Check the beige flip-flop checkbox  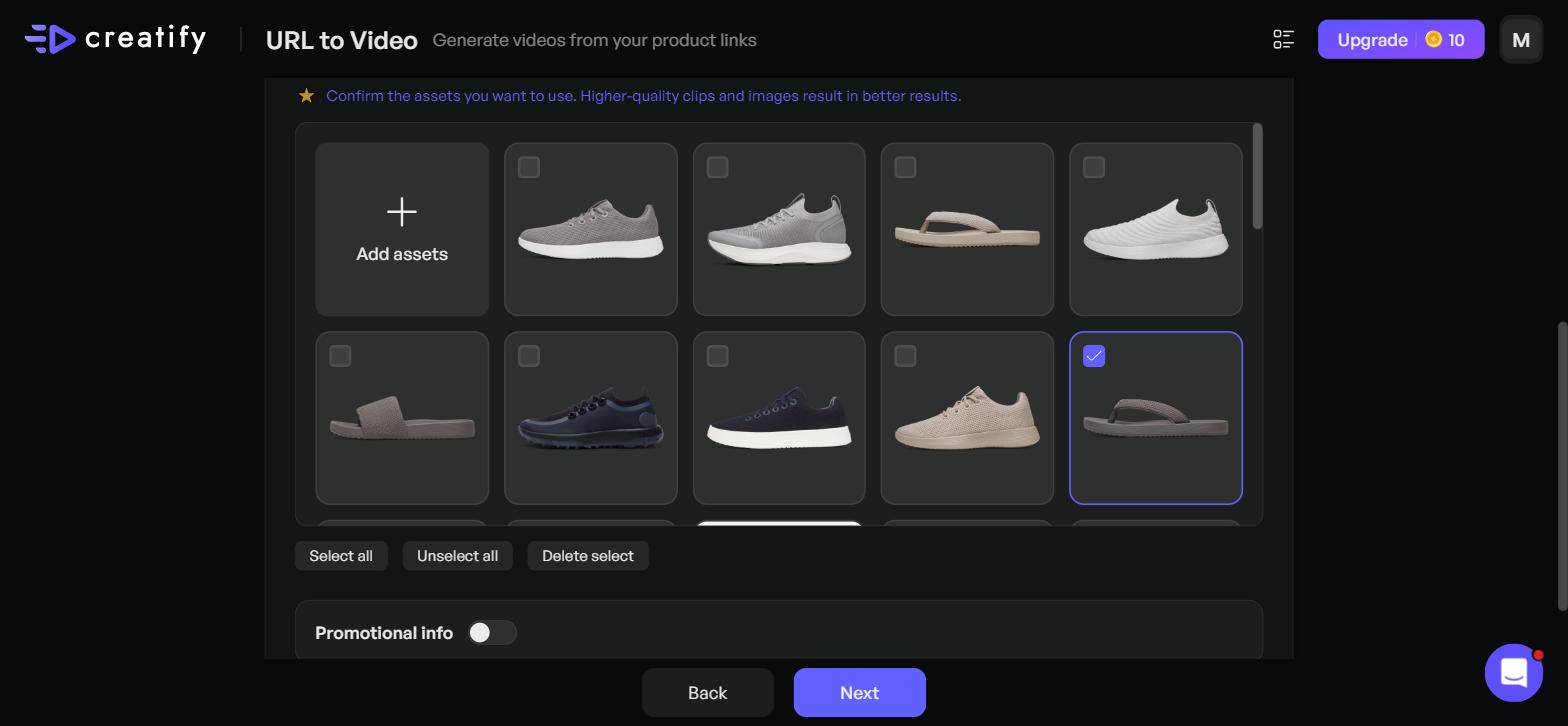(x=905, y=167)
